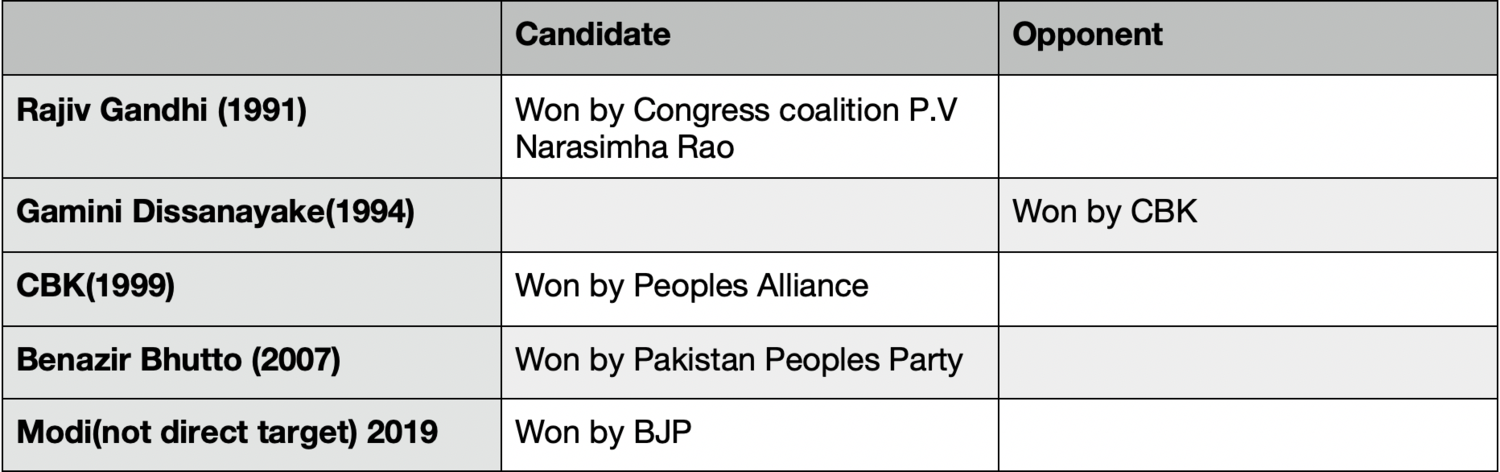Select the Rajiv Gandhi (1991) row label

click(x=161, y=111)
